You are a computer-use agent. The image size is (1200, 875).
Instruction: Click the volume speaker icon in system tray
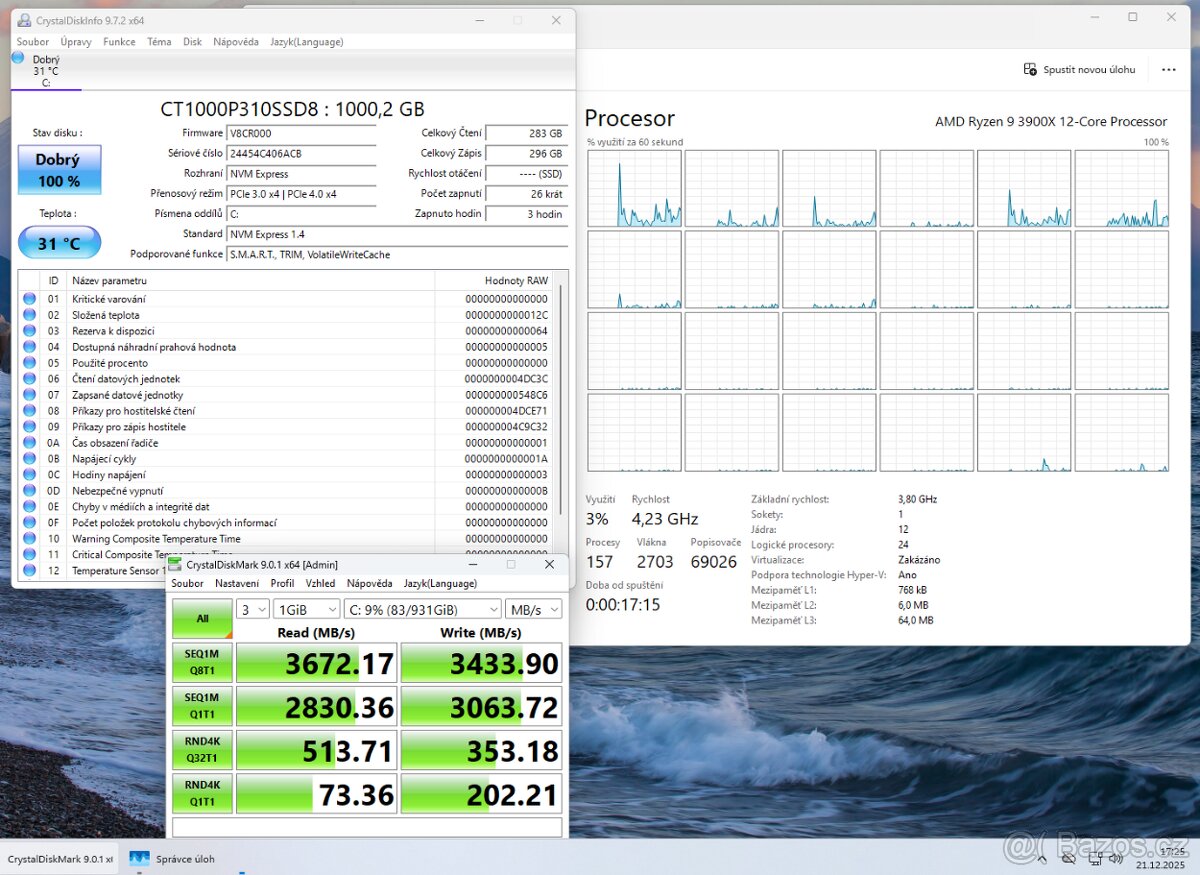click(x=1116, y=858)
